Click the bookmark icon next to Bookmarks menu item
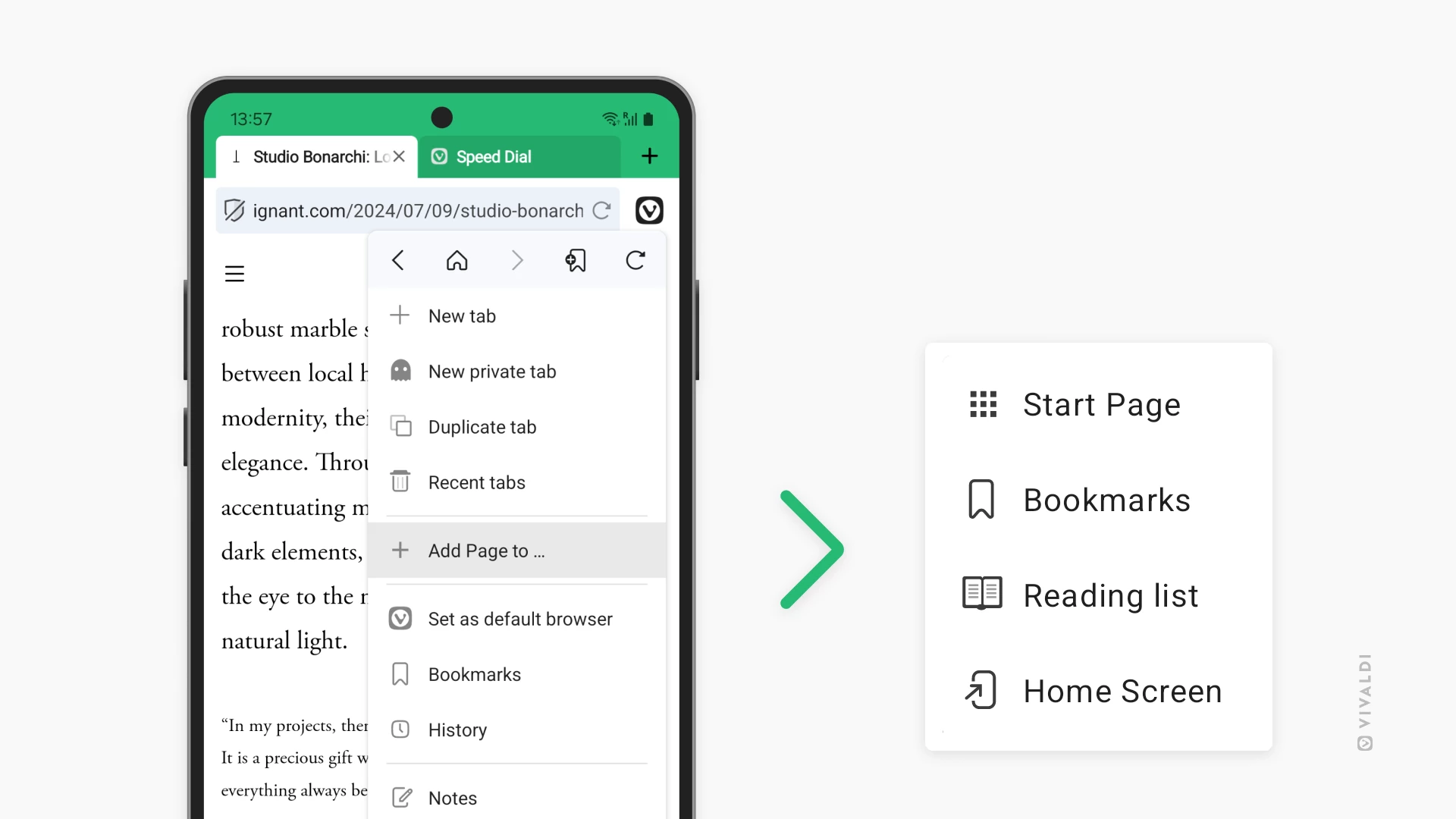1456x819 pixels. (400, 673)
